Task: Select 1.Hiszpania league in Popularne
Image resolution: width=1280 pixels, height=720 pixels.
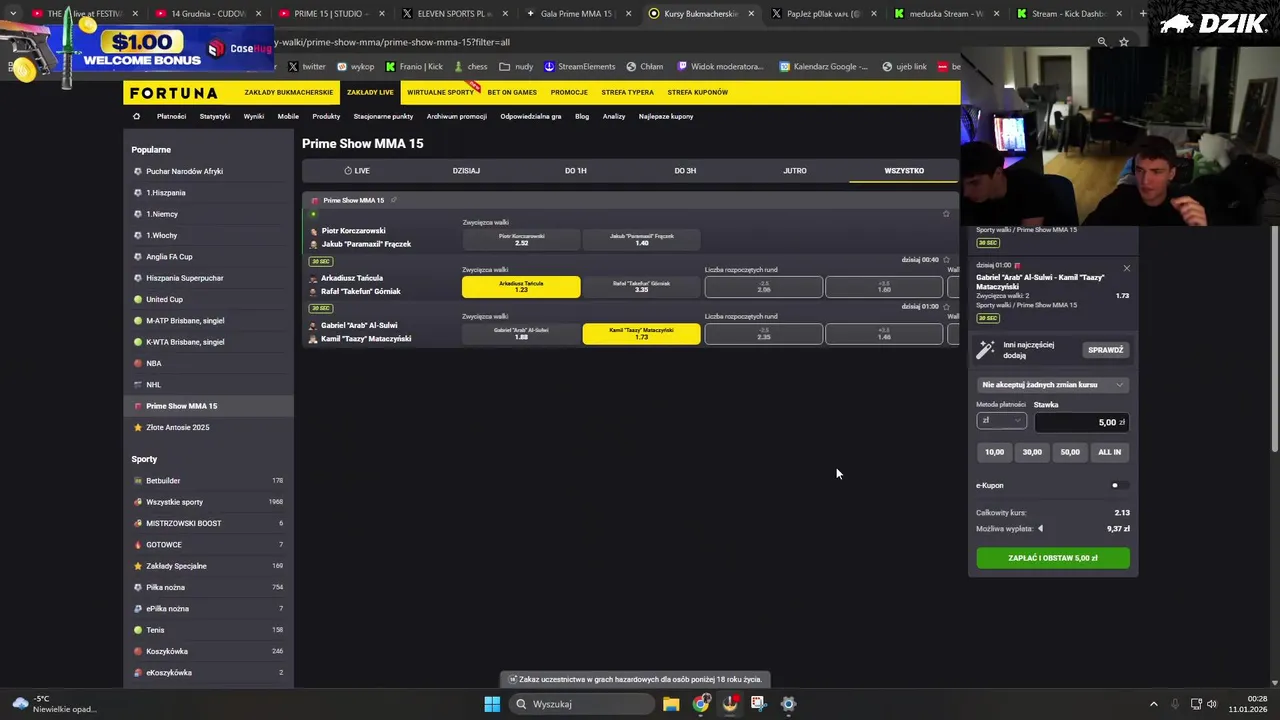Action: (208, 192)
